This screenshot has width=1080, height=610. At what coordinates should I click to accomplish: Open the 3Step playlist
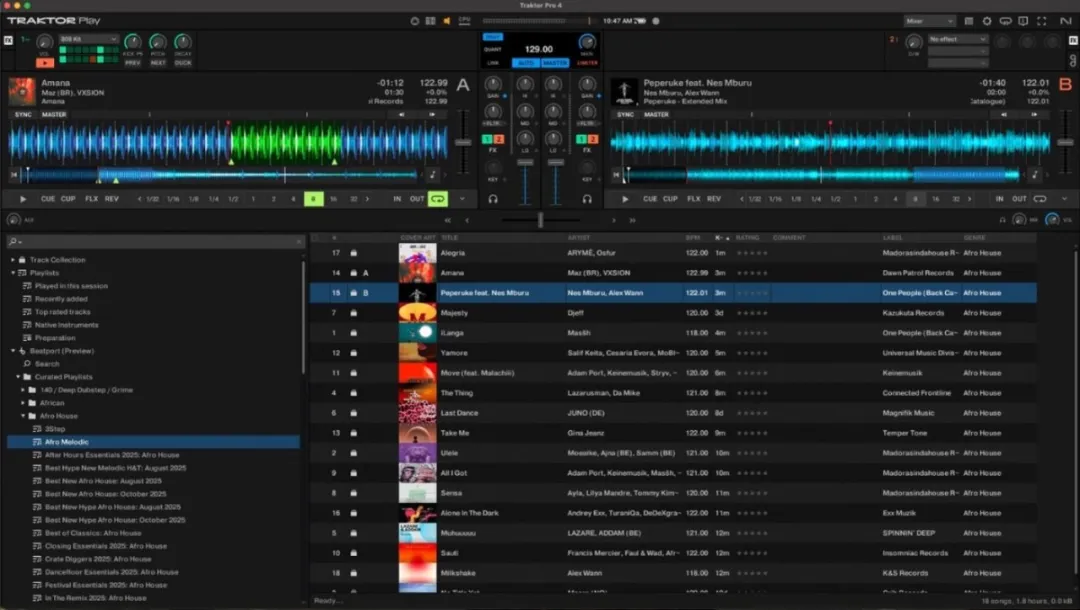coord(54,429)
